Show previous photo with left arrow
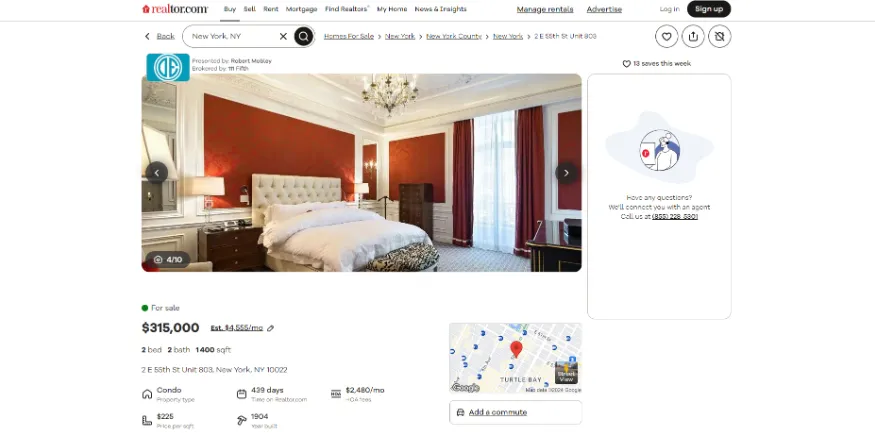The image size is (875, 433). coord(157,173)
